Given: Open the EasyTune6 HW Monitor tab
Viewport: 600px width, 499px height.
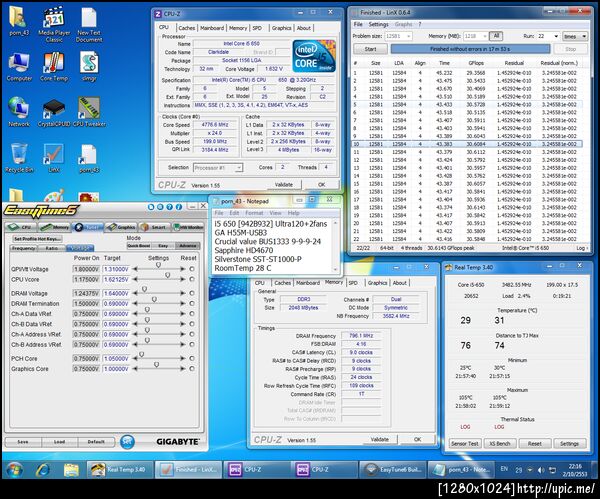Looking at the screenshot, I should click(x=188, y=227).
